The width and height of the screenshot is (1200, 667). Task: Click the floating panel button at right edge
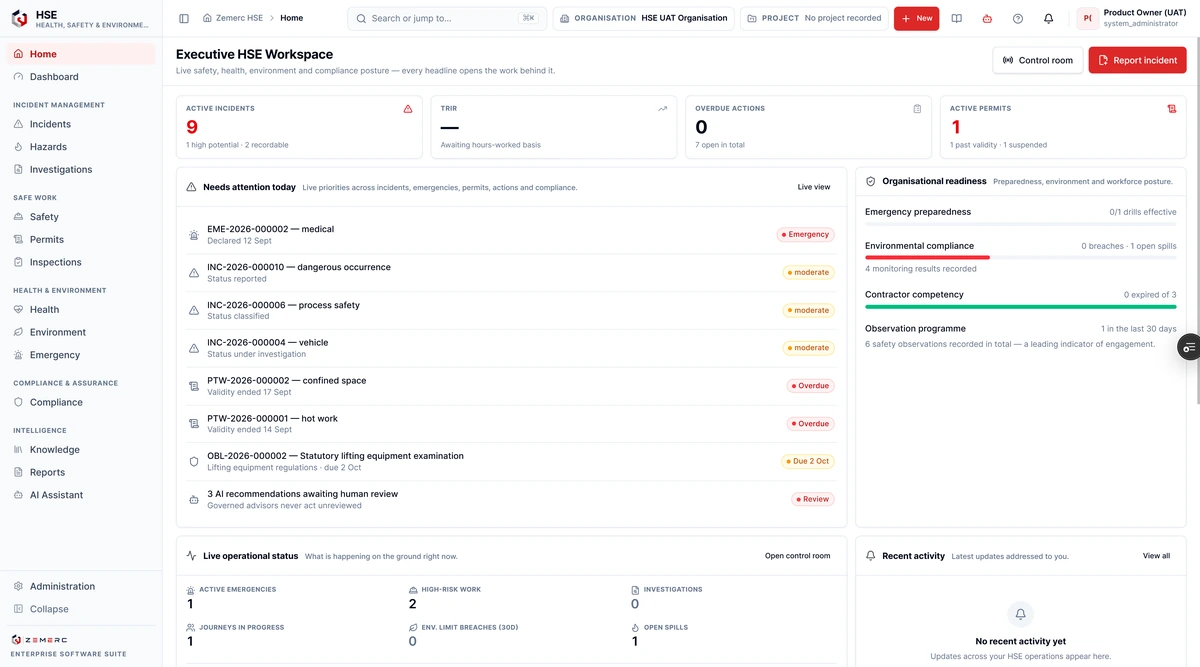pyautogui.click(x=1189, y=347)
